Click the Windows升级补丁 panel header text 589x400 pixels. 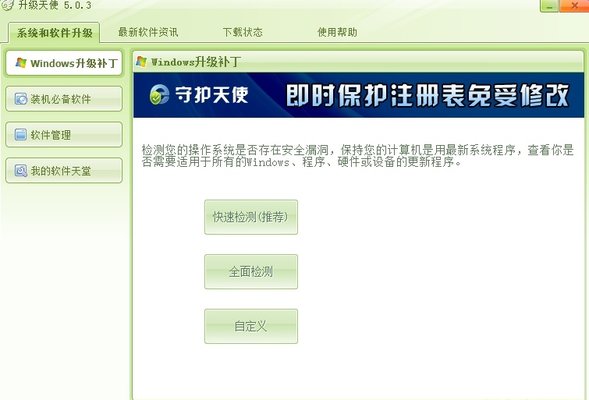(196, 62)
